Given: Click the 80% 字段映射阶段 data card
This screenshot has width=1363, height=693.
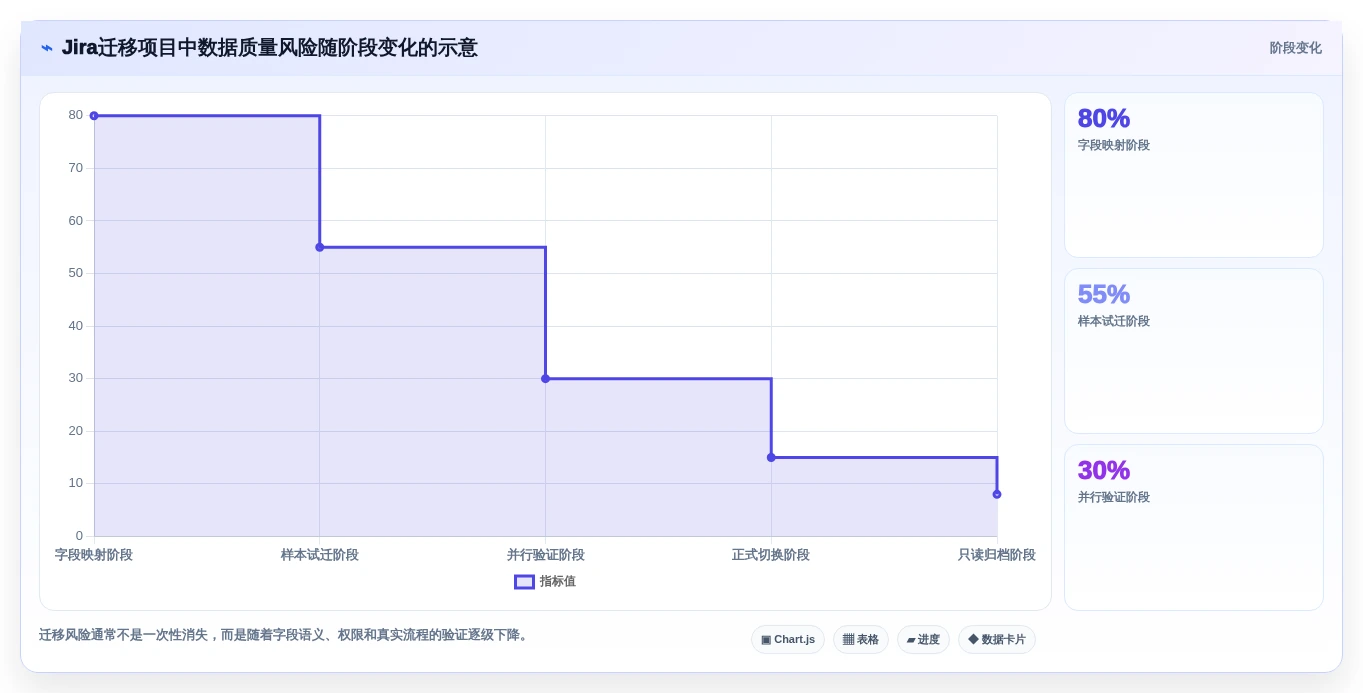Looking at the screenshot, I should pos(1194,175).
